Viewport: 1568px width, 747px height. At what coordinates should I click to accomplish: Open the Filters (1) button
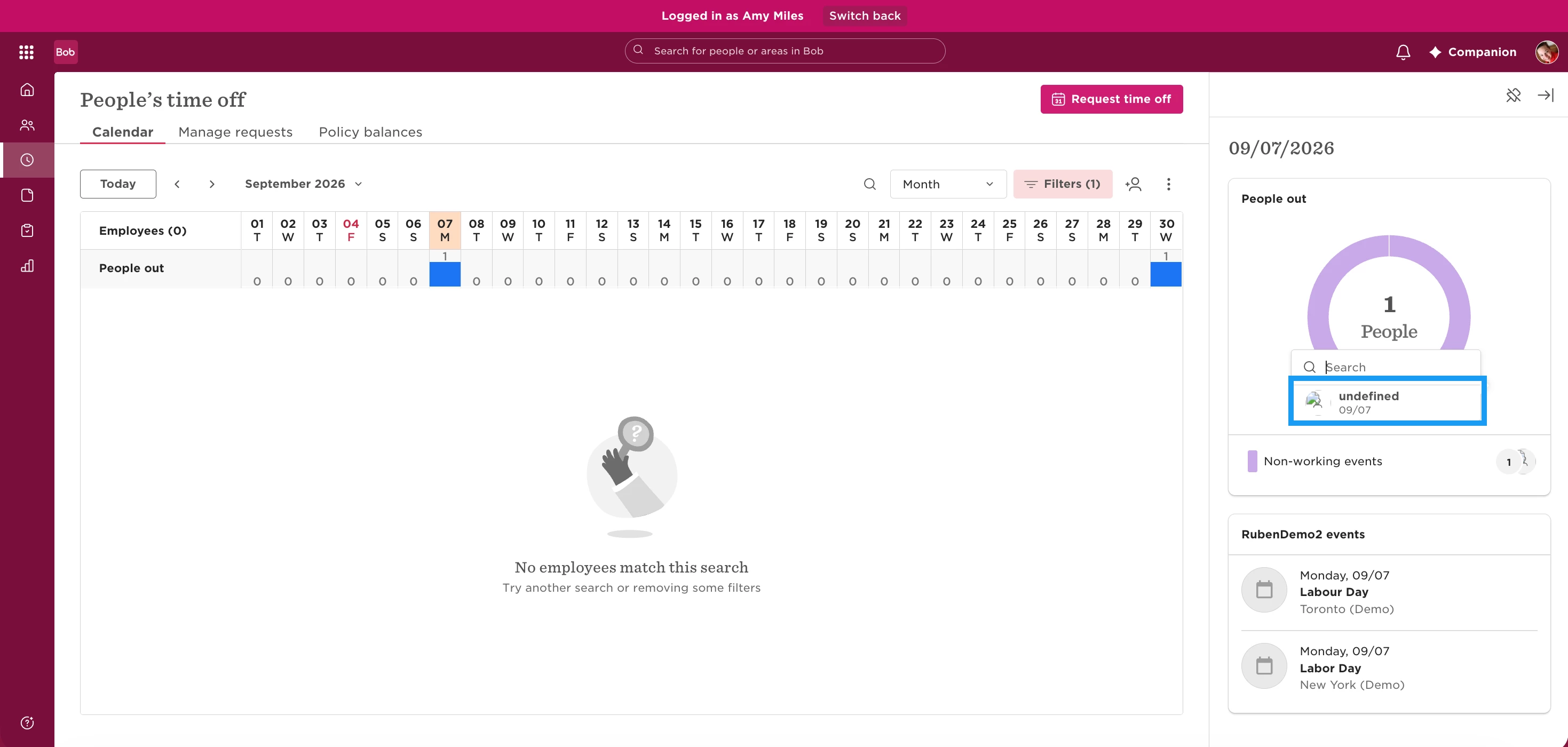coord(1063,184)
